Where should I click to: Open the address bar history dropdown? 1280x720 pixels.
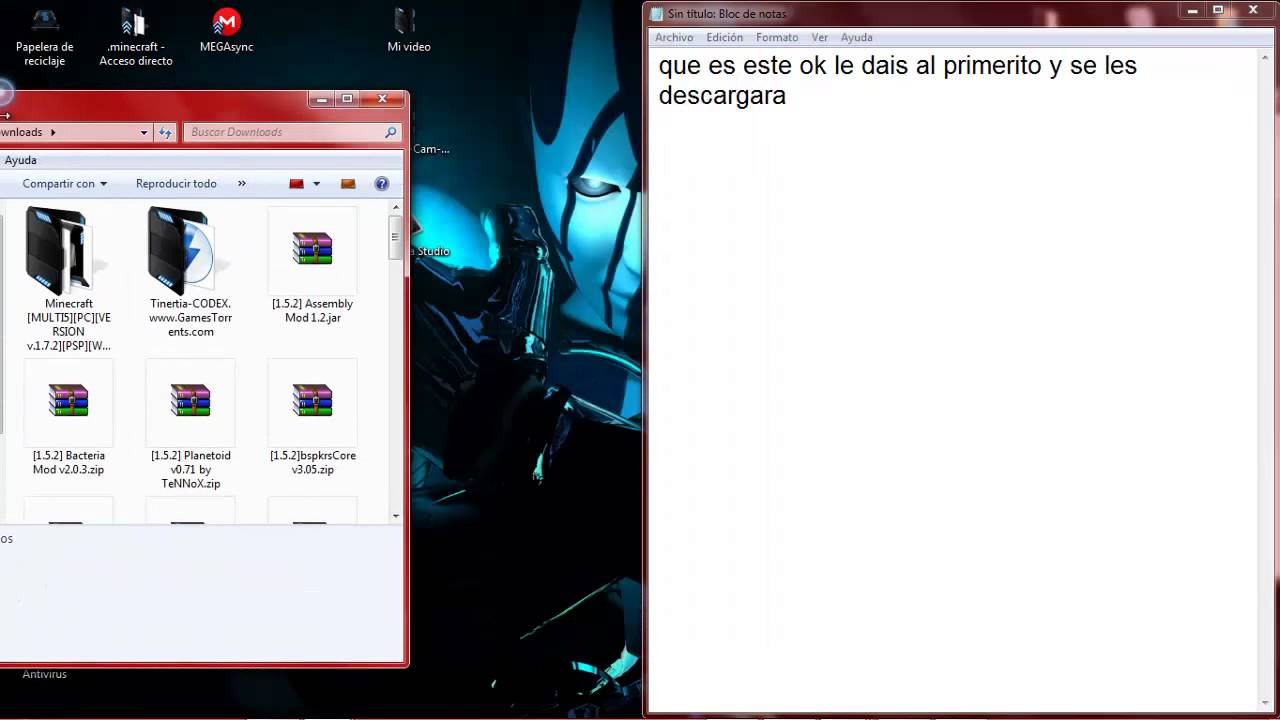[144, 132]
